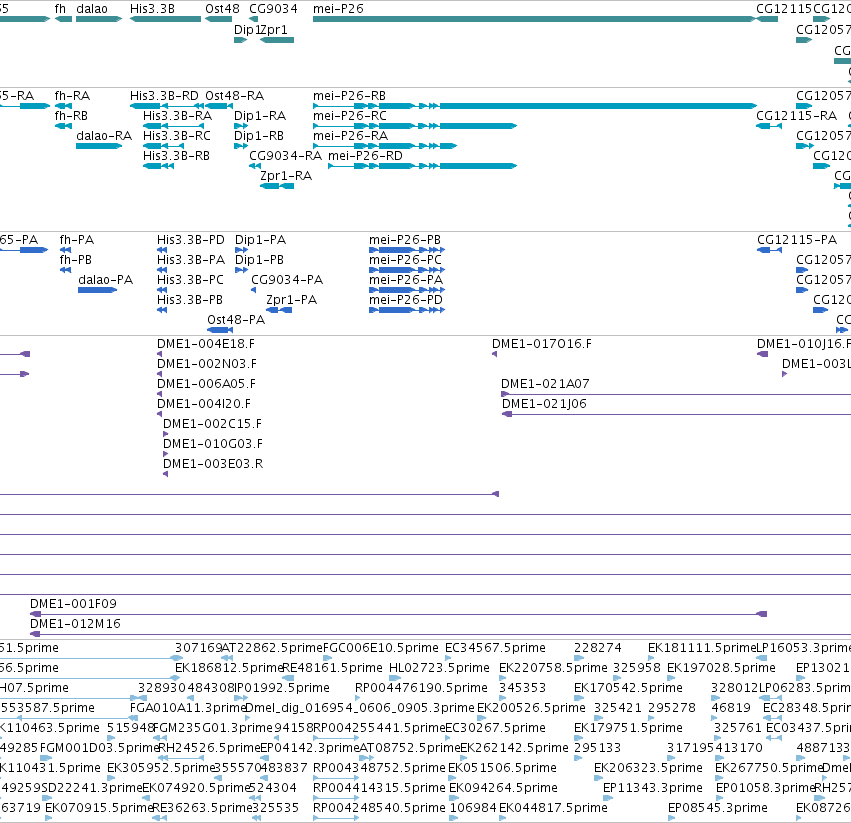Click transcript mei-P26-RA label

351,136
